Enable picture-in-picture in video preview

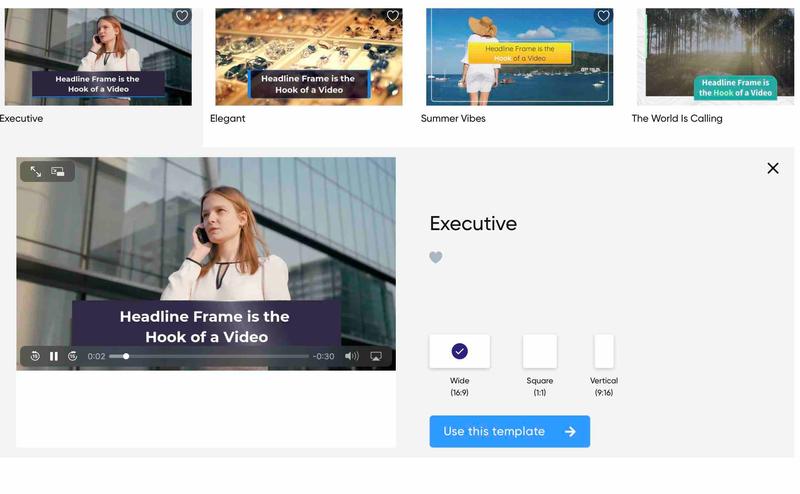(x=58, y=171)
